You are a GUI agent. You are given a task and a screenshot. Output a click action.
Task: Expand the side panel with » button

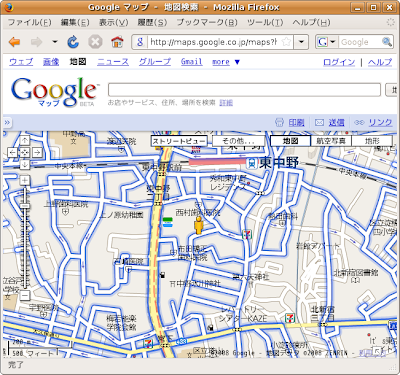click(x=7, y=123)
